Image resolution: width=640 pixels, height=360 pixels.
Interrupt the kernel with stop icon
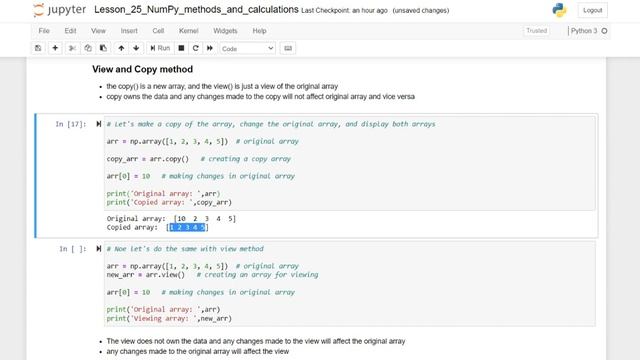point(181,48)
